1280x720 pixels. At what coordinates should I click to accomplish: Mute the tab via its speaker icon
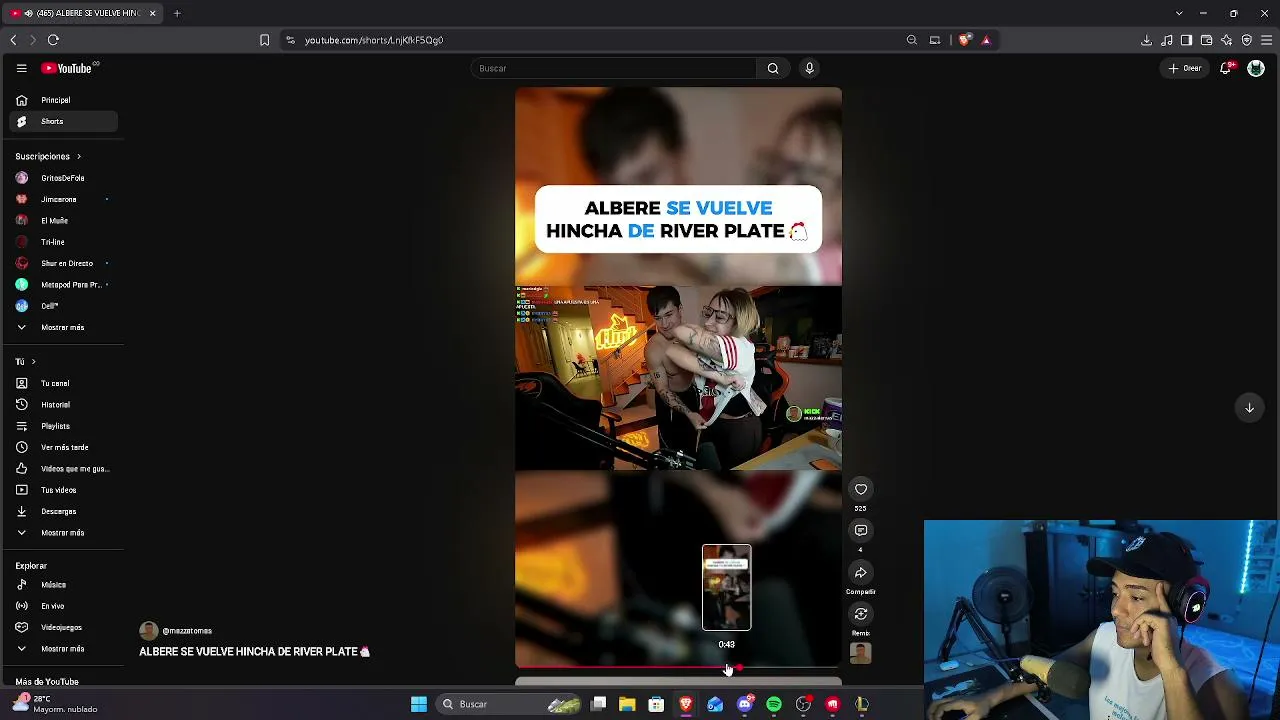28,13
